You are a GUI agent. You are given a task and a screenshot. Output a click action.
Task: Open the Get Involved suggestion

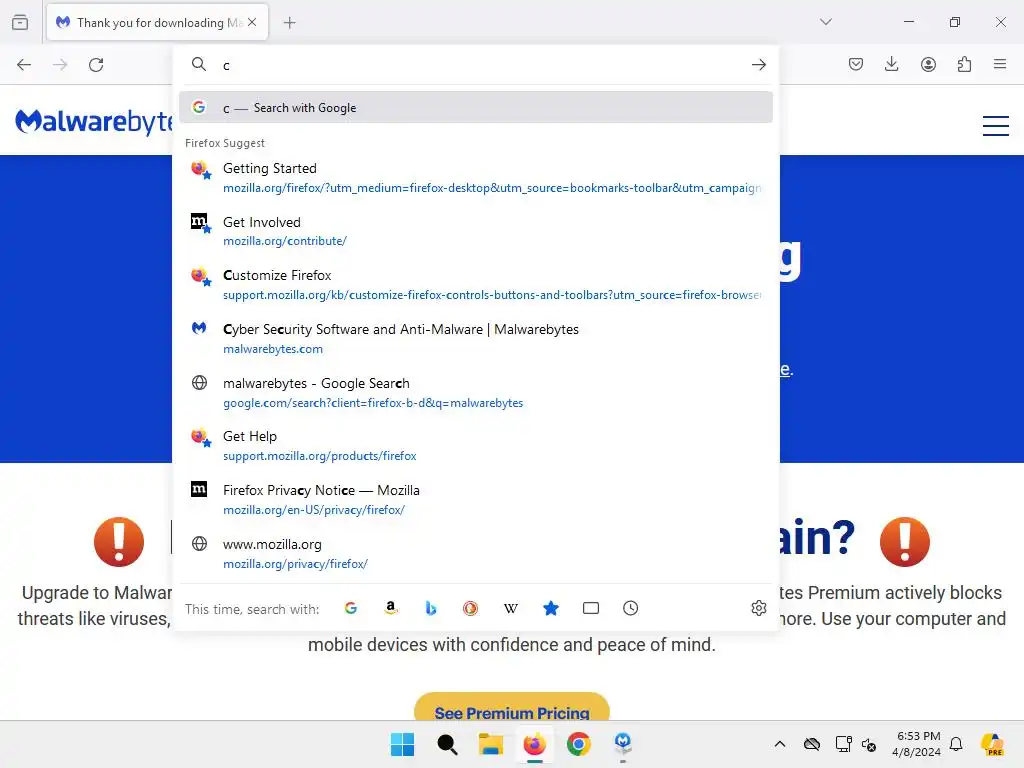[475, 231]
